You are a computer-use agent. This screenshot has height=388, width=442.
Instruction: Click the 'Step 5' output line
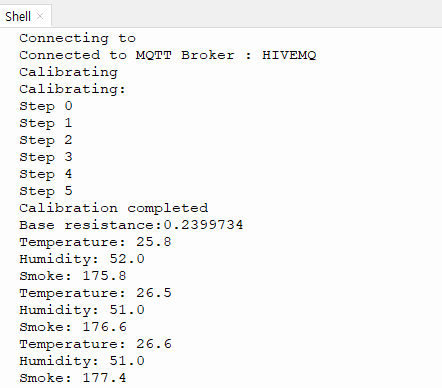coord(46,191)
